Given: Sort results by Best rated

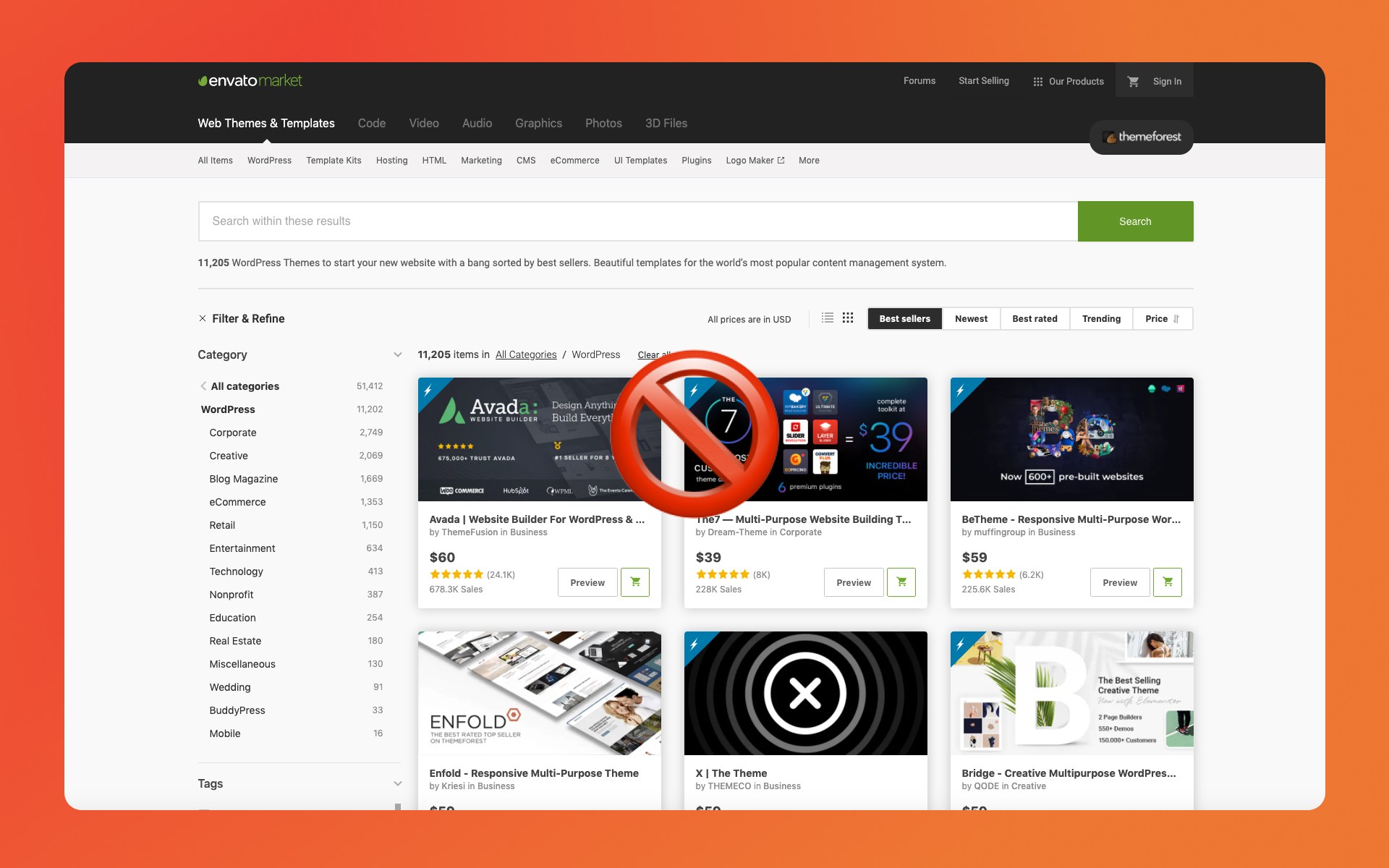Looking at the screenshot, I should 1035,319.
